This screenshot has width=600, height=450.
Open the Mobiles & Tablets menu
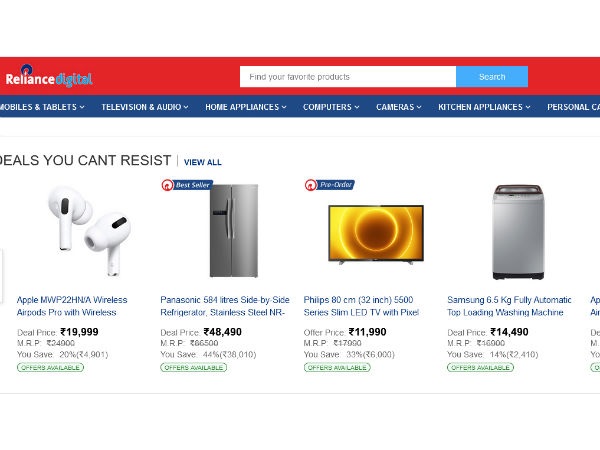[x=42, y=107]
